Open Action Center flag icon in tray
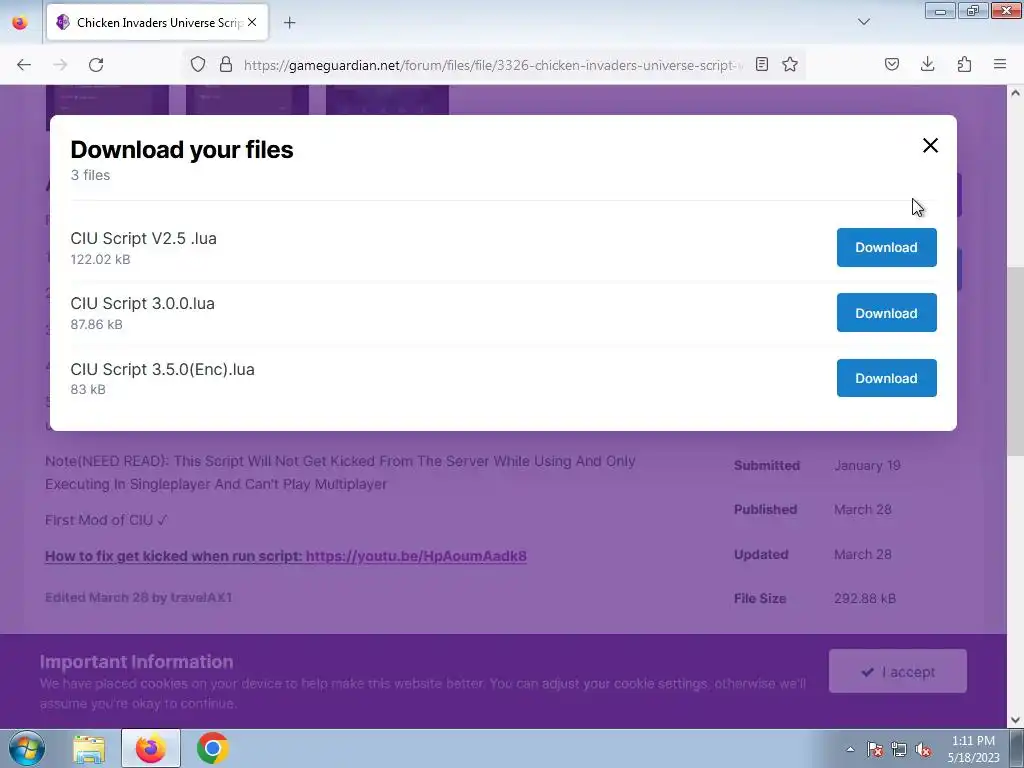The width and height of the screenshot is (1024, 768). tap(874, 749)
